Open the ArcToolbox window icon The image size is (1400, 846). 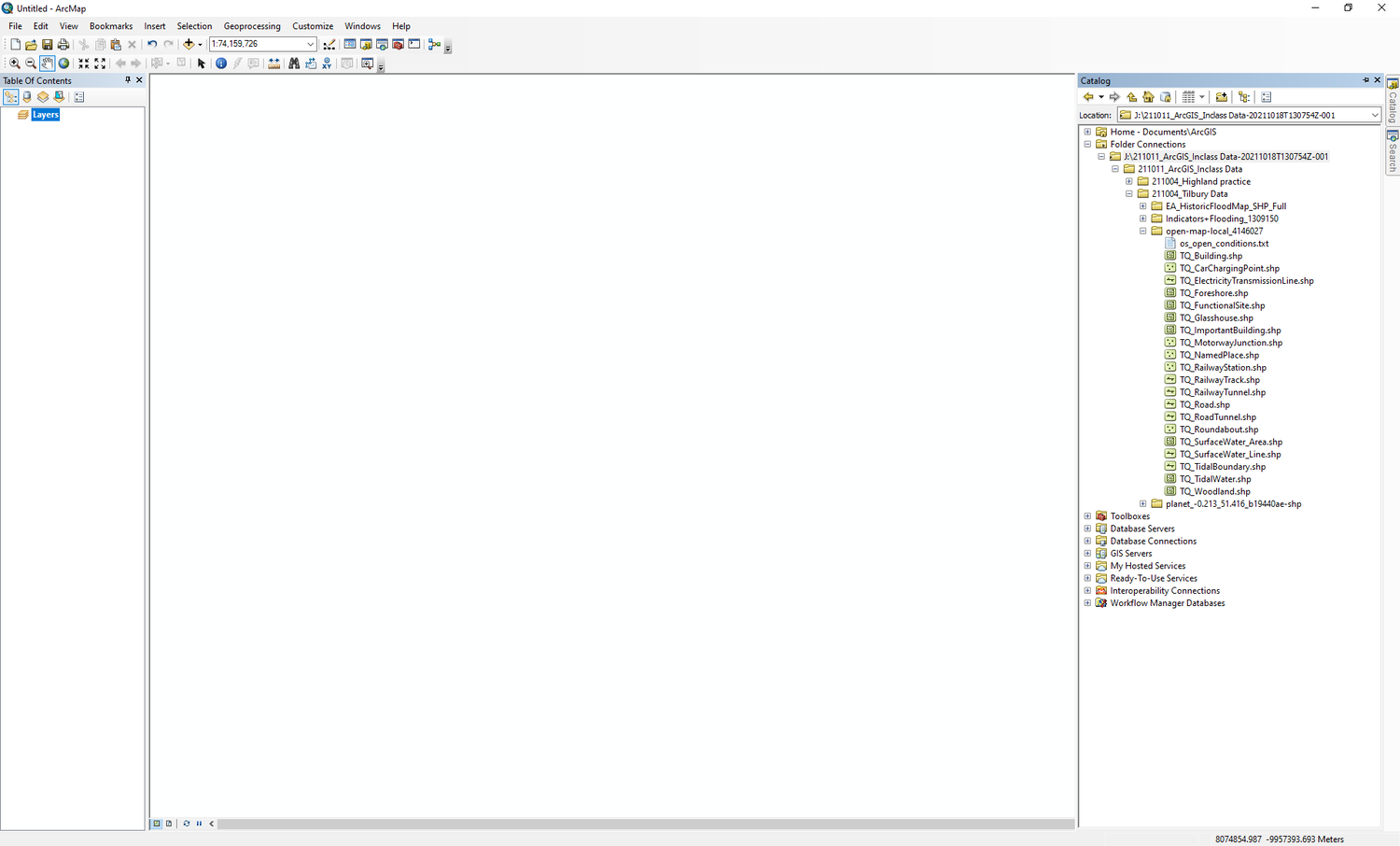(x=398, y=44)
